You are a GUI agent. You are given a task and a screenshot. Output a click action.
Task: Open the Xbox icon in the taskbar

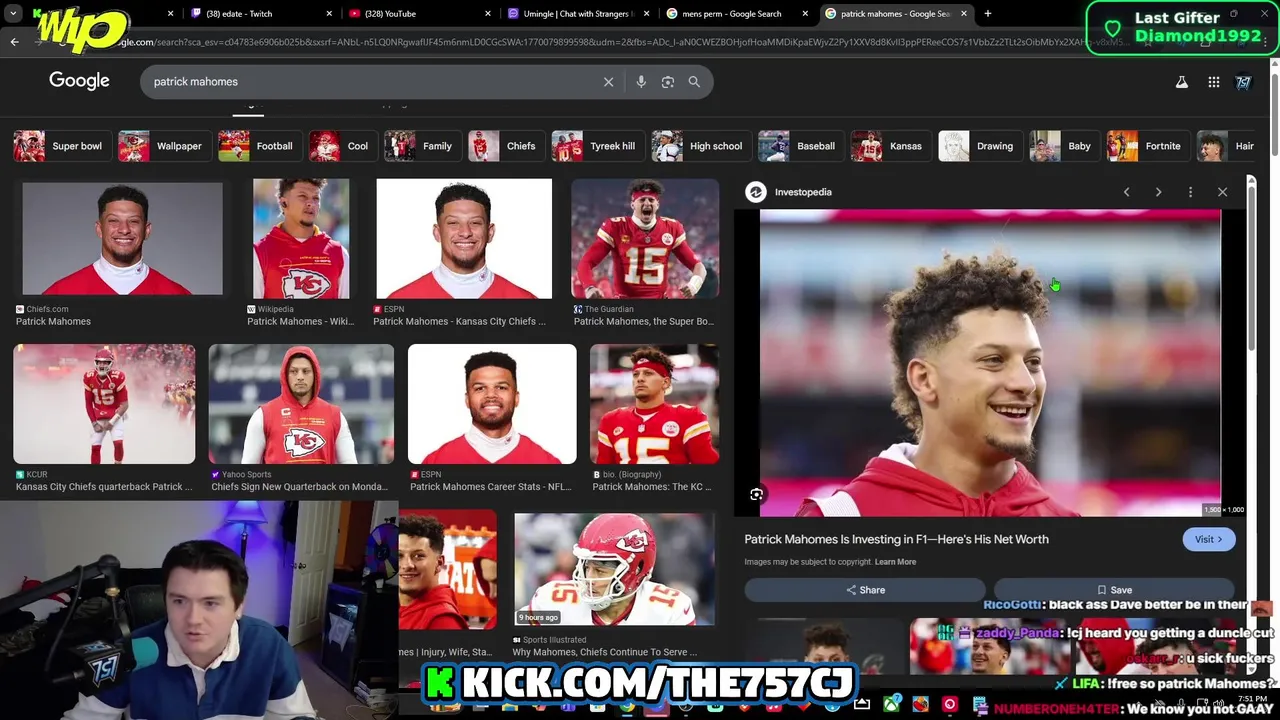click(891, 704)
